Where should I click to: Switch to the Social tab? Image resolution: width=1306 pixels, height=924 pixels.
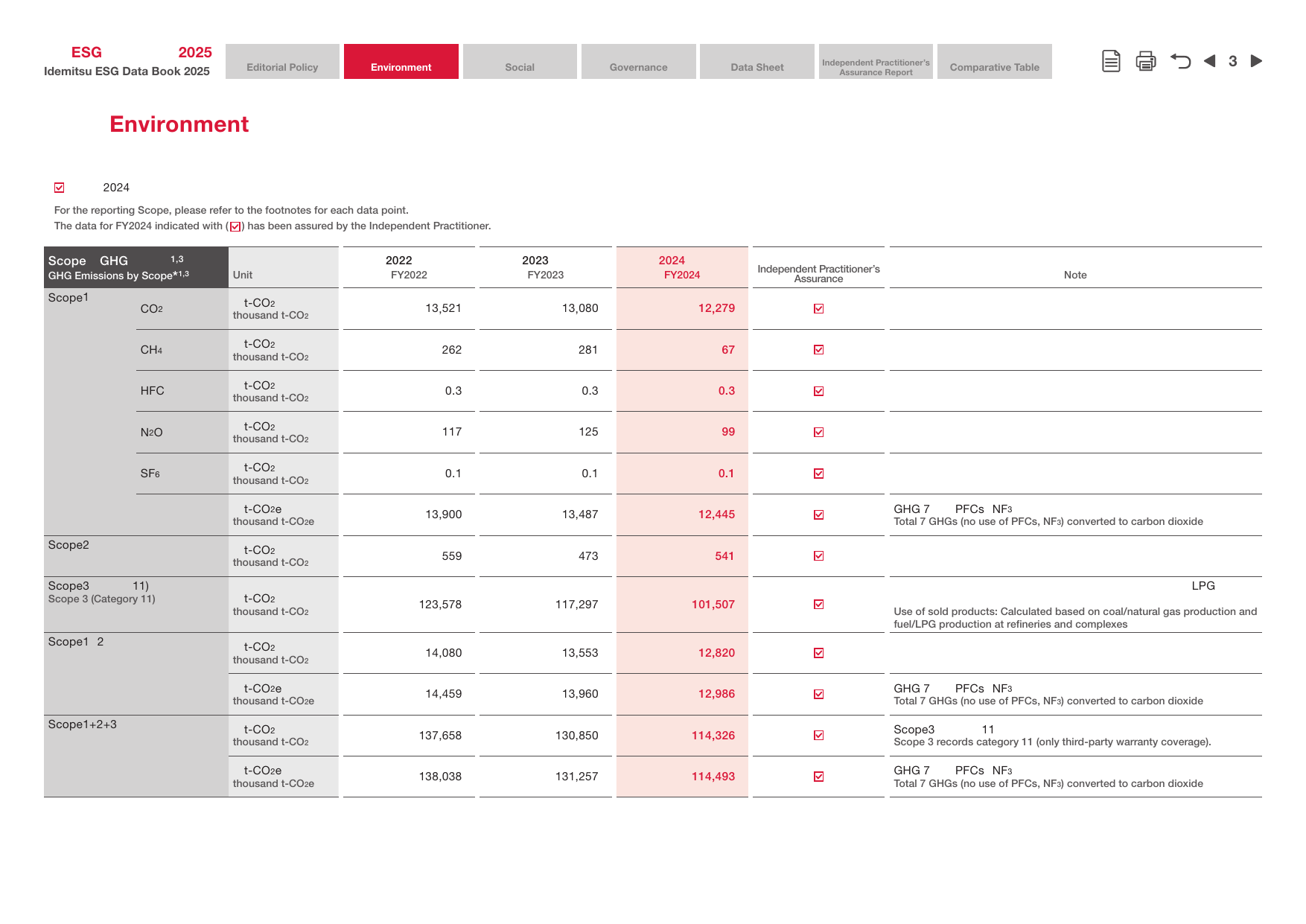pyautogui.click(x=520, y=62)
